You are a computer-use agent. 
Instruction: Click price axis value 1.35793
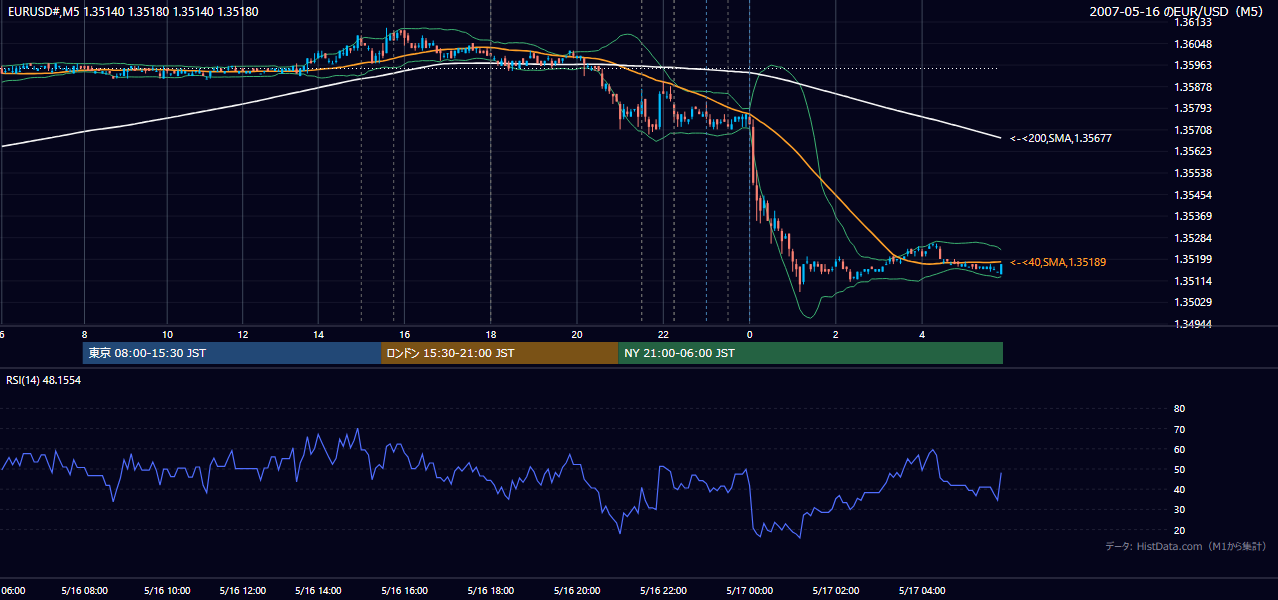point(1193,108)
